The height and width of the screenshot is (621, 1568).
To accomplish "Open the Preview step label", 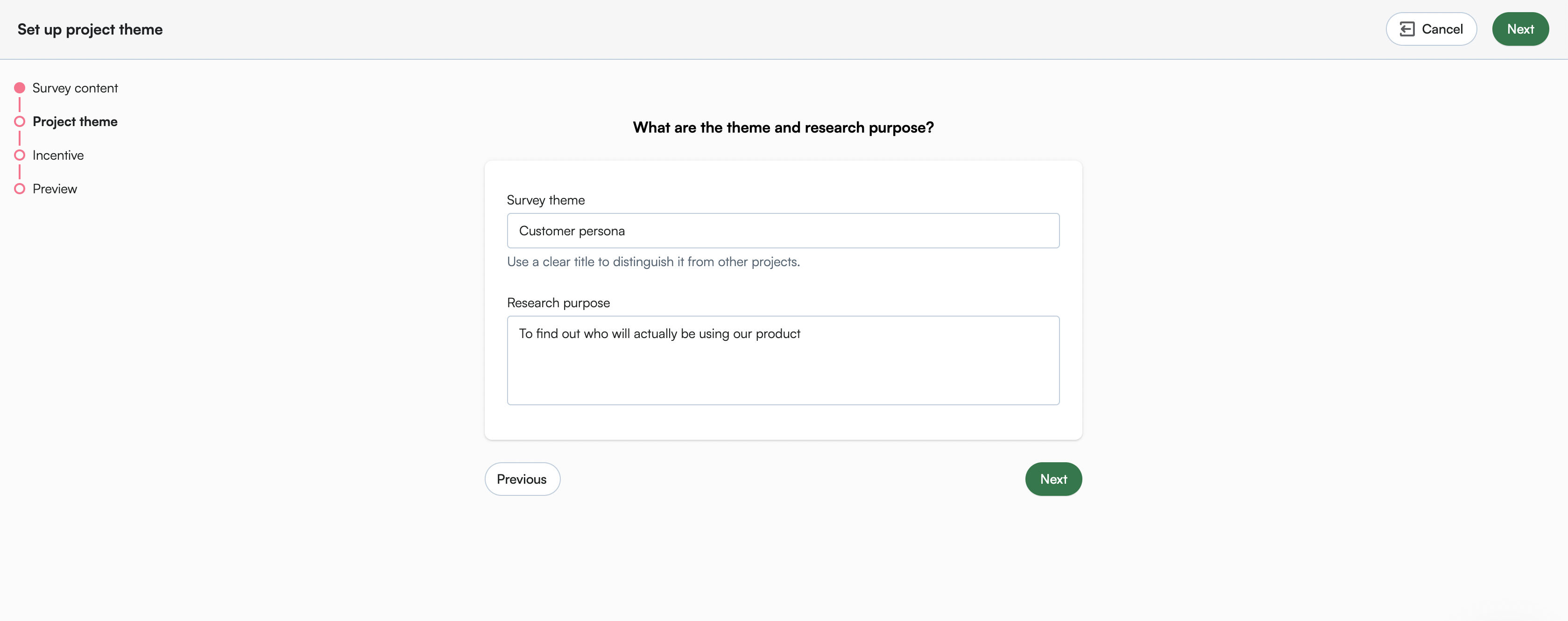I will click(55, 189).
